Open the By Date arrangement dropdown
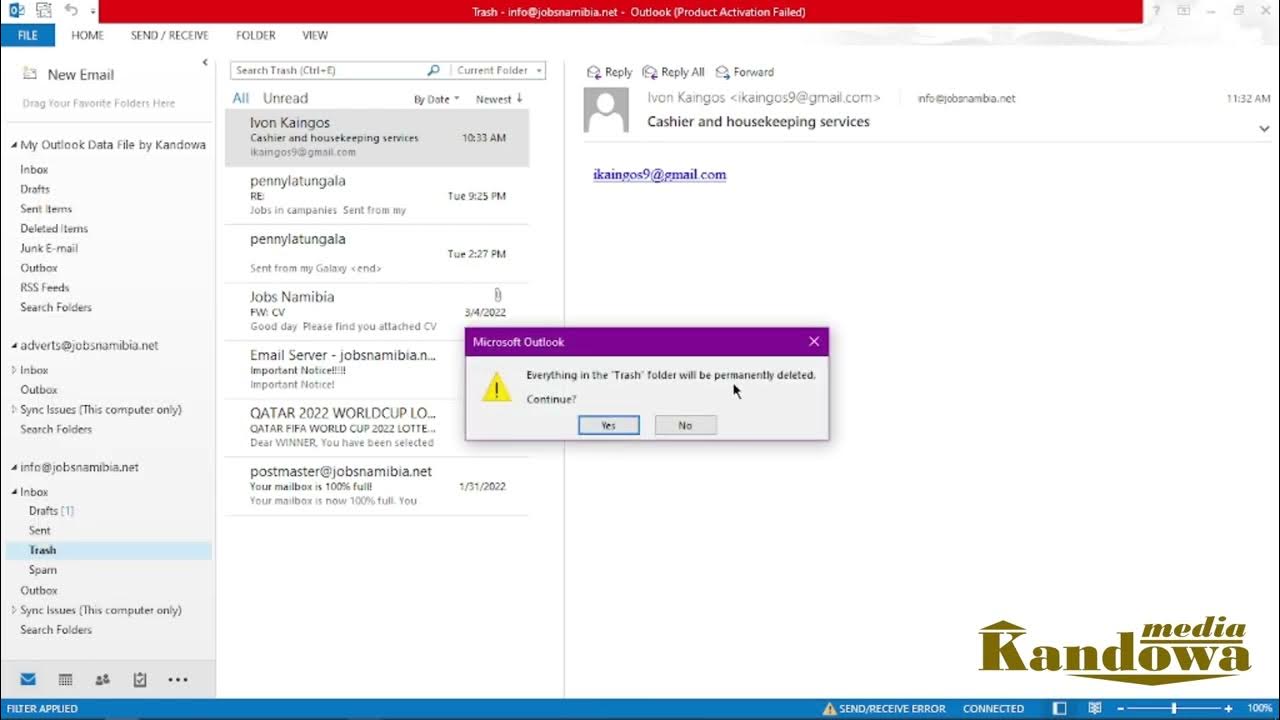 437,99
